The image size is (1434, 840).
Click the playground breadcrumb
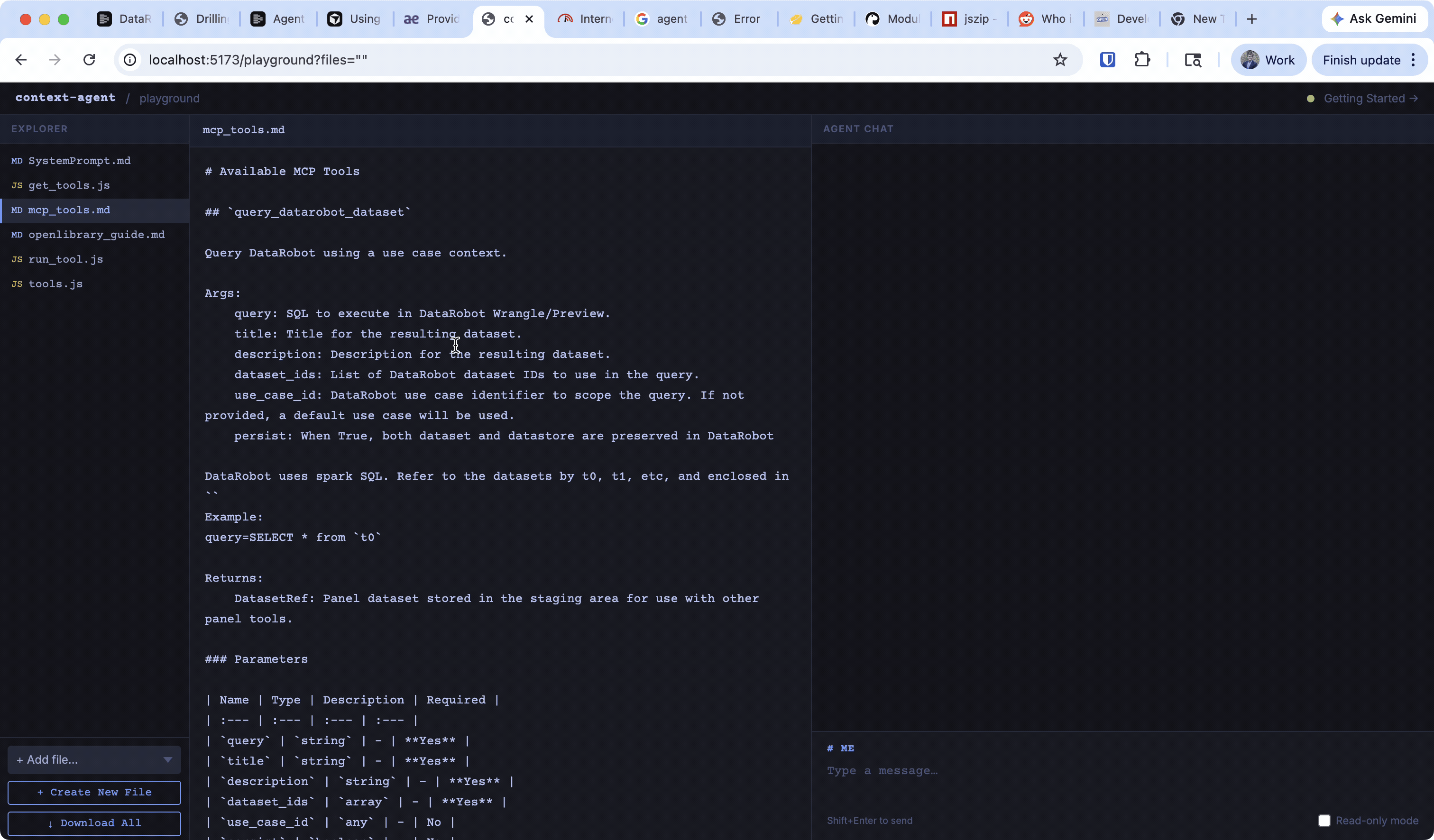(x=170, y=99)
